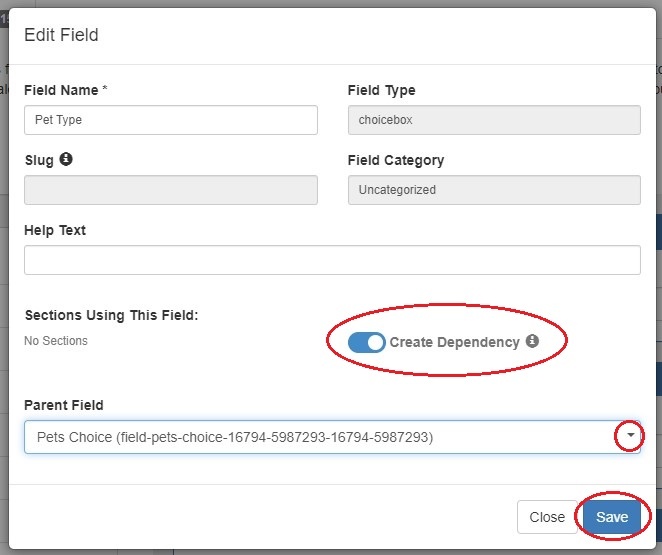Image resolution: width=662 pixels, height=555 pixels.
Task: Click the Parent Field label
Action: [x=64, y=405]
